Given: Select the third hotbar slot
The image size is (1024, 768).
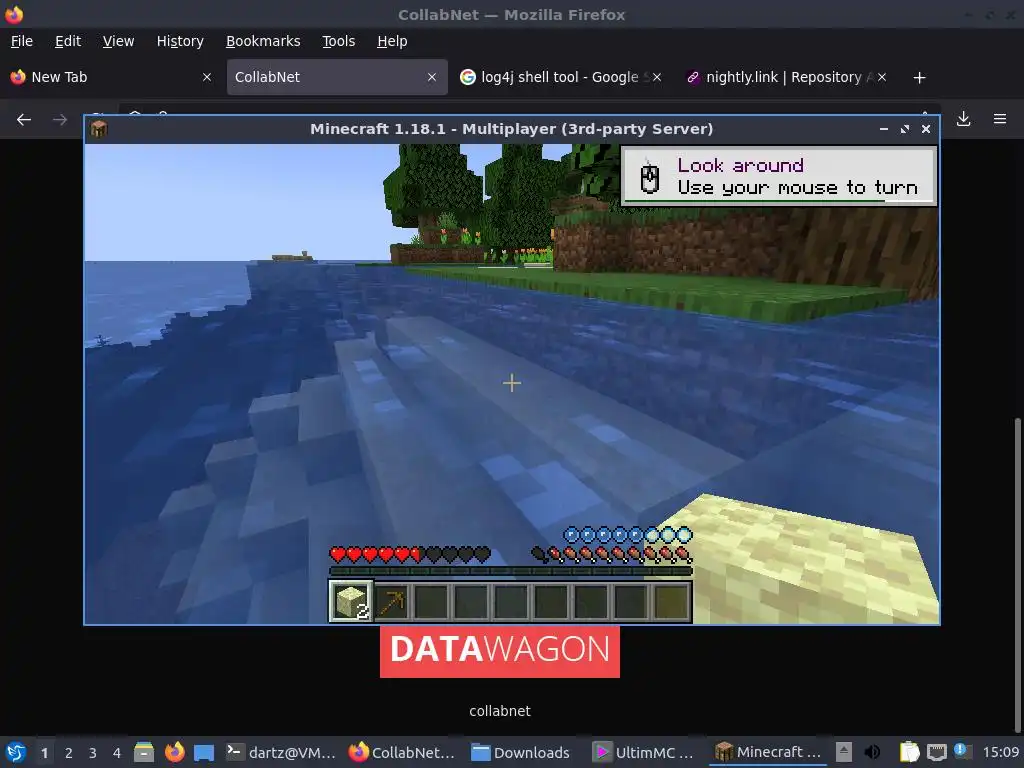Looking at the screenshot, I should [x=431, y=601].
